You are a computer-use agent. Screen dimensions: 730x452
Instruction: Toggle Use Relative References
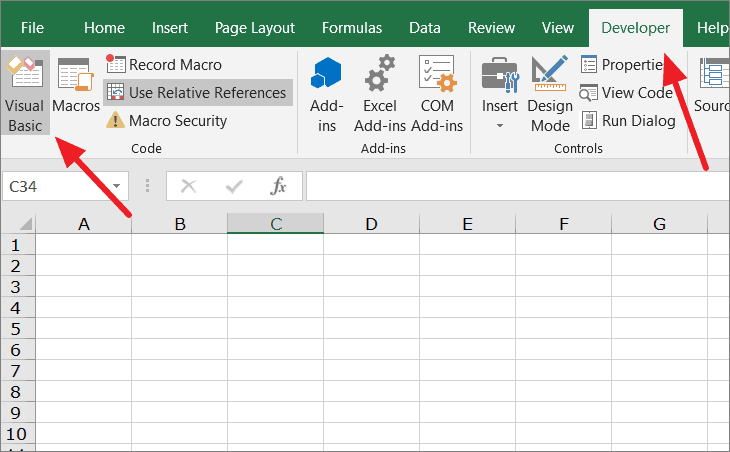pyautogui.click(x=198, y=92)
